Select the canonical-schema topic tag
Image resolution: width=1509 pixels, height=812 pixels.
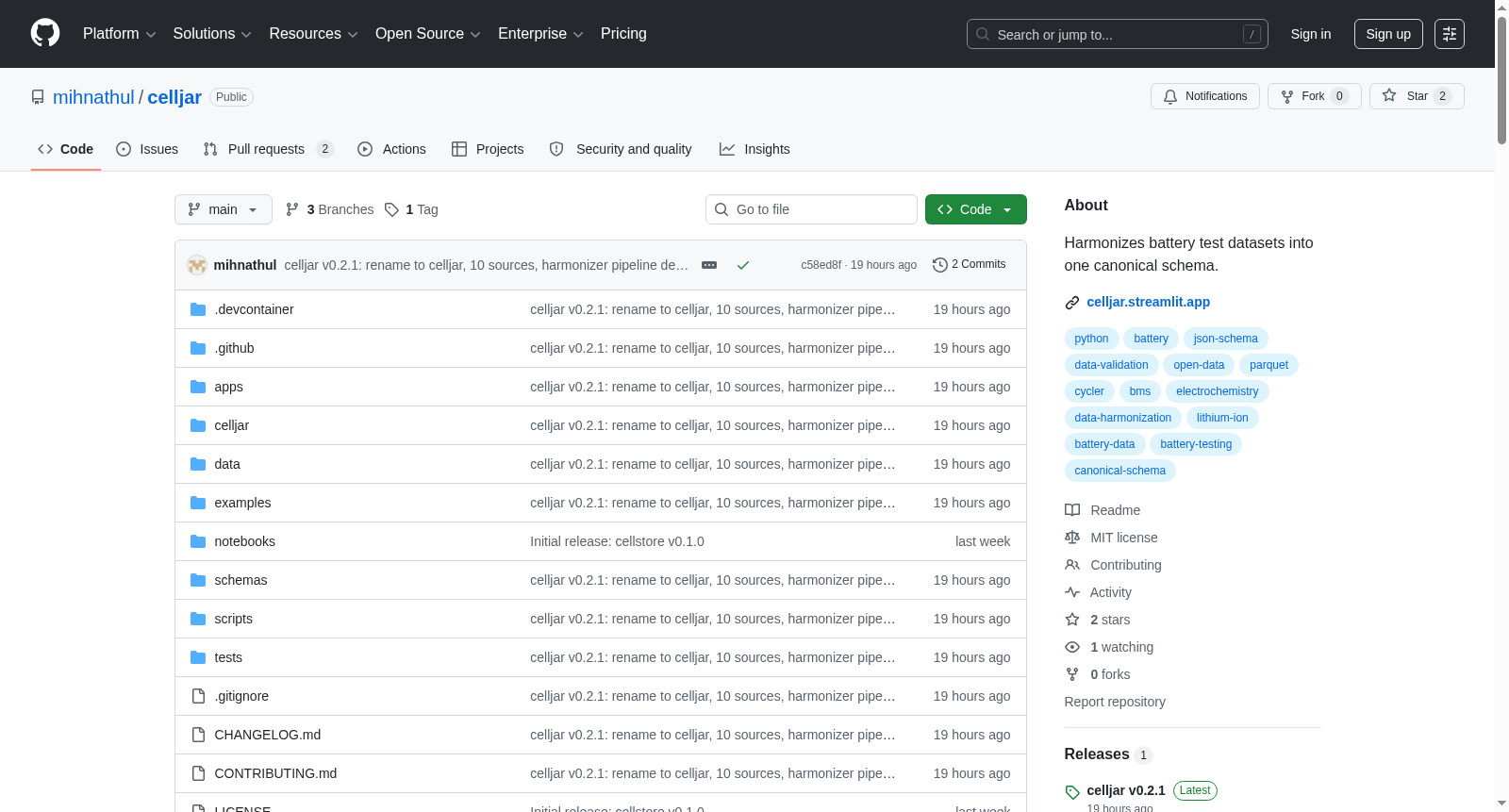[x=1119, y=471]
